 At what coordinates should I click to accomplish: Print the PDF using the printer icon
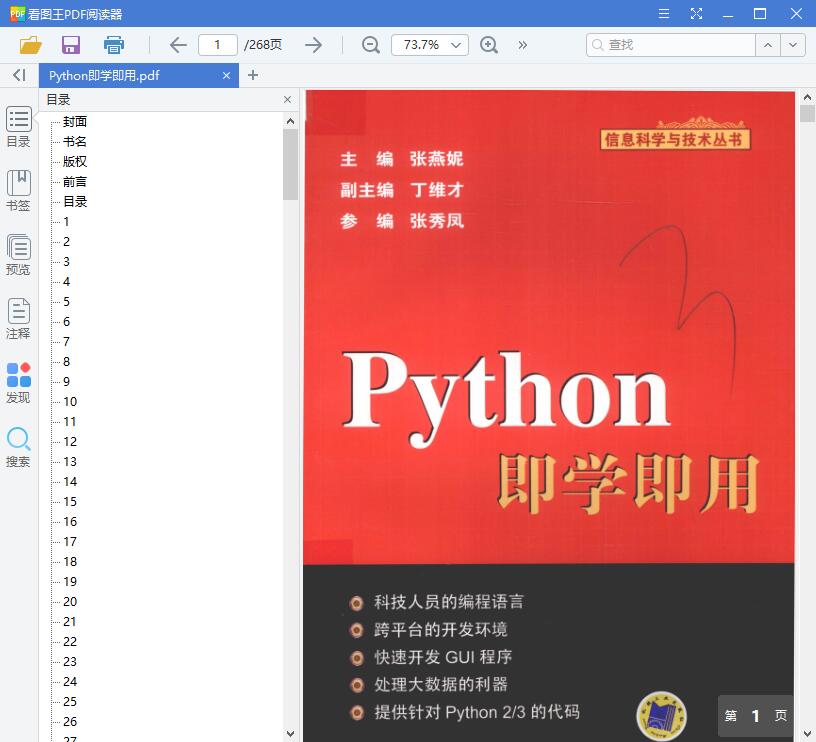tap(113, 45)
